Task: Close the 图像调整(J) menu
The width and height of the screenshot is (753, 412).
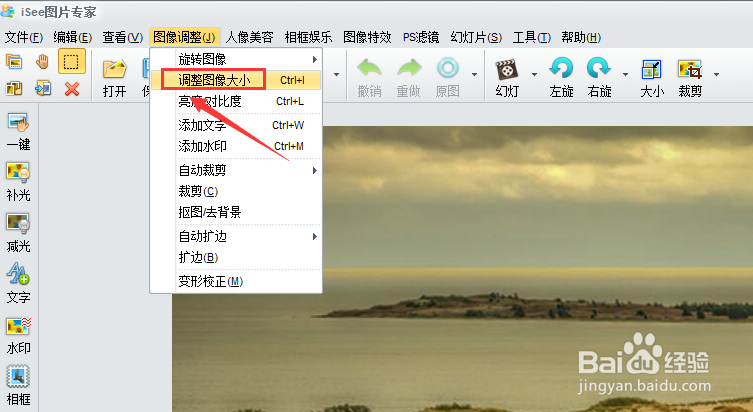Action: click(184, 37)
